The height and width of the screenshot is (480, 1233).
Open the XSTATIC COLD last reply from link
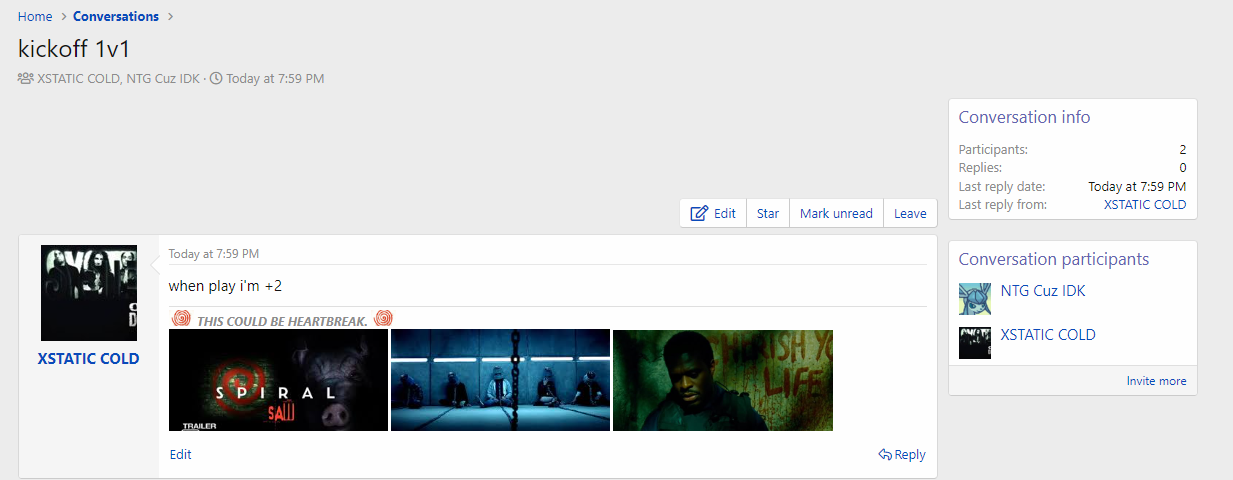(1145, 204)
